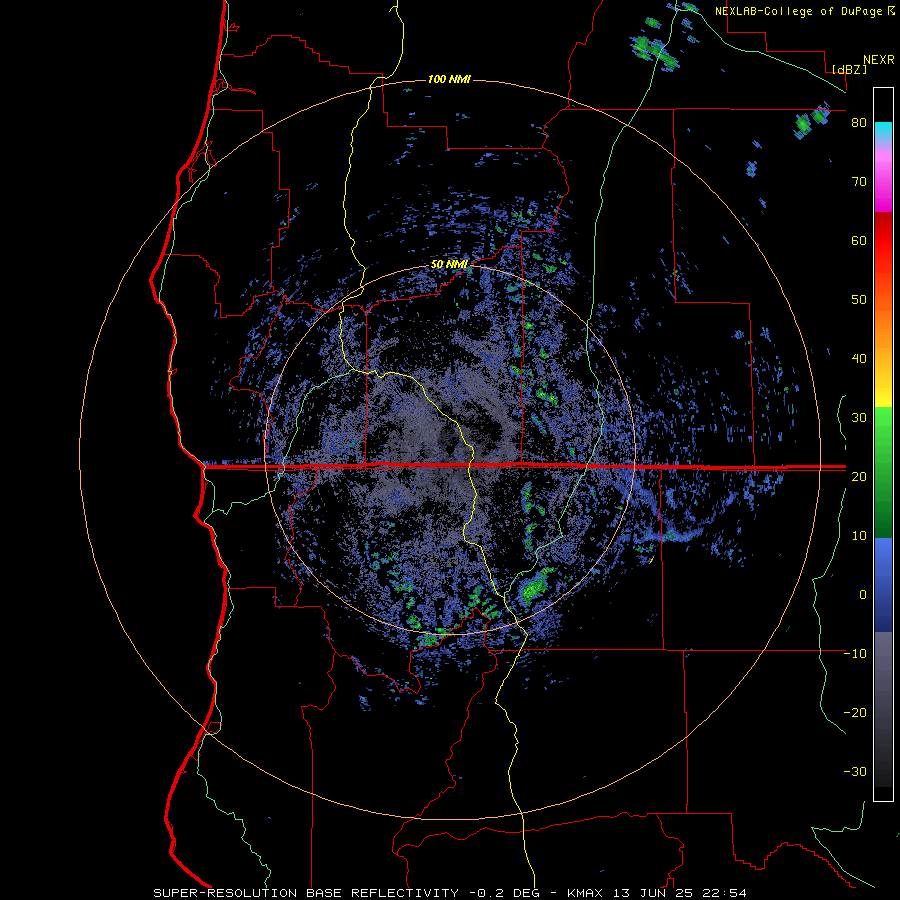
Task: Click the blue band of the color scale
Action: pyautogui.click(x=883, y=584)
